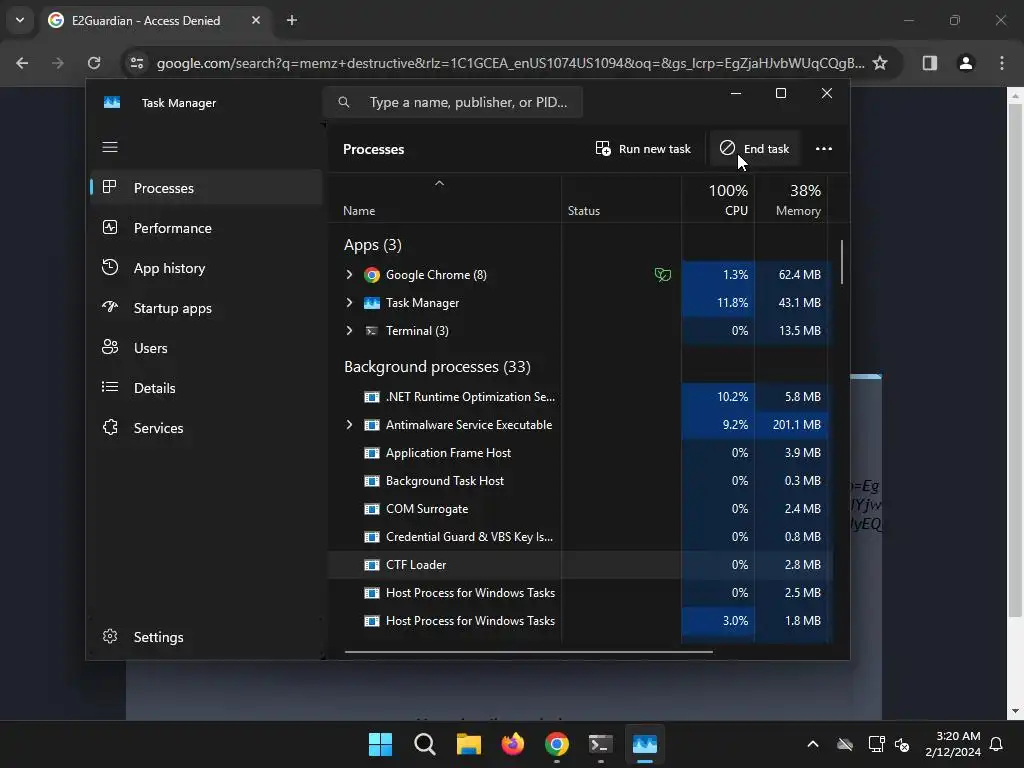Open Startup apps page in sidebar

tap(206, 308)
